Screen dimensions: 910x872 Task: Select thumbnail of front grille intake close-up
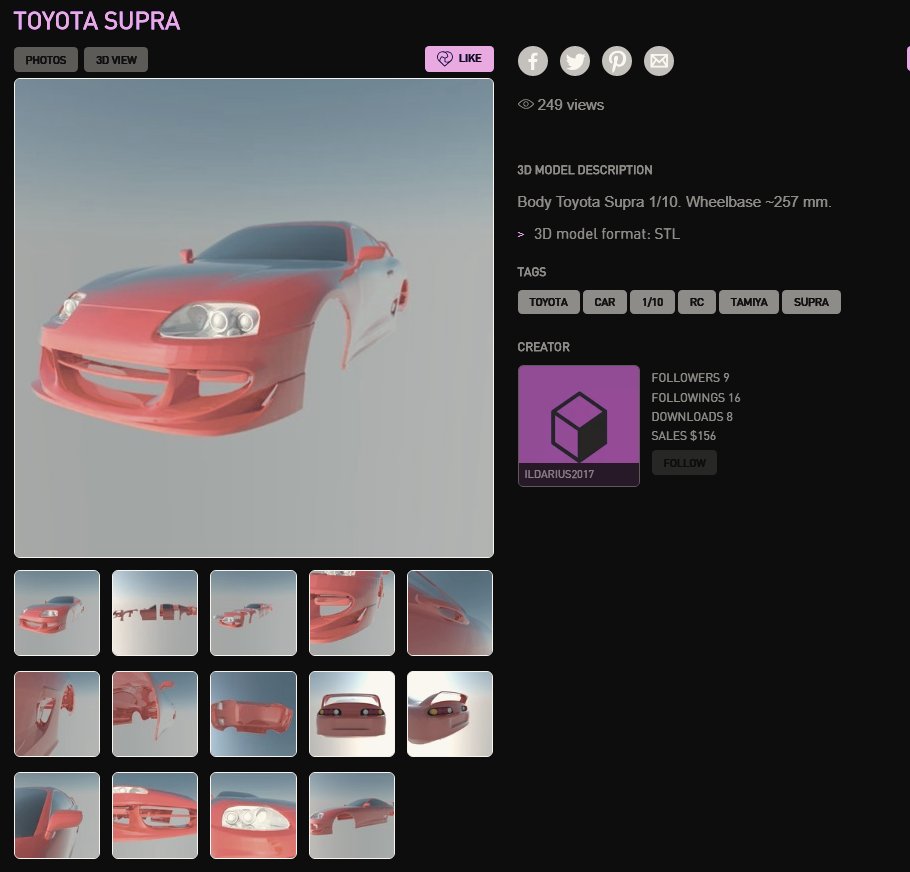click(155, 815)
